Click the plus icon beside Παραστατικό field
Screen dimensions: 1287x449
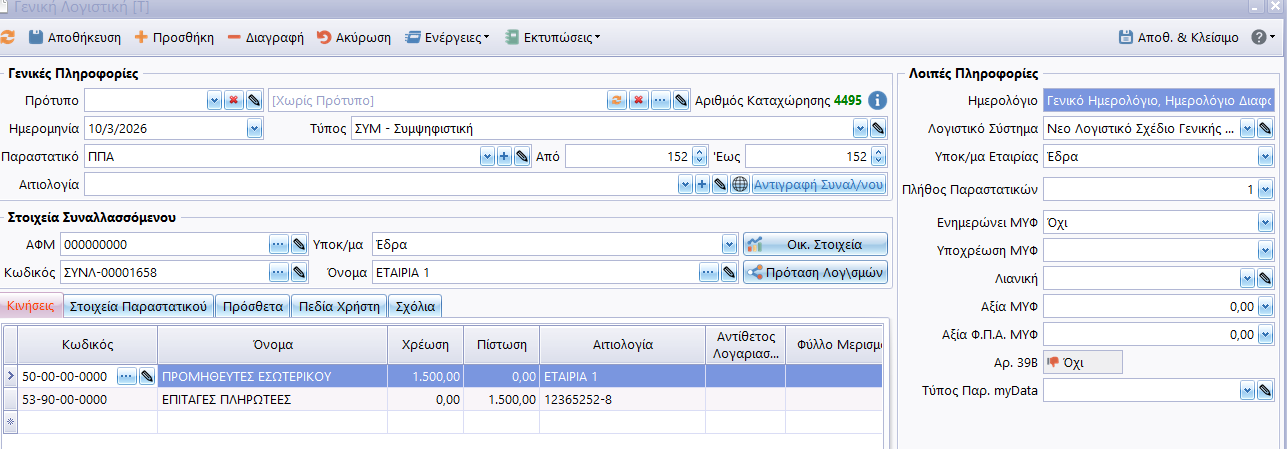(x=504, y=157)
